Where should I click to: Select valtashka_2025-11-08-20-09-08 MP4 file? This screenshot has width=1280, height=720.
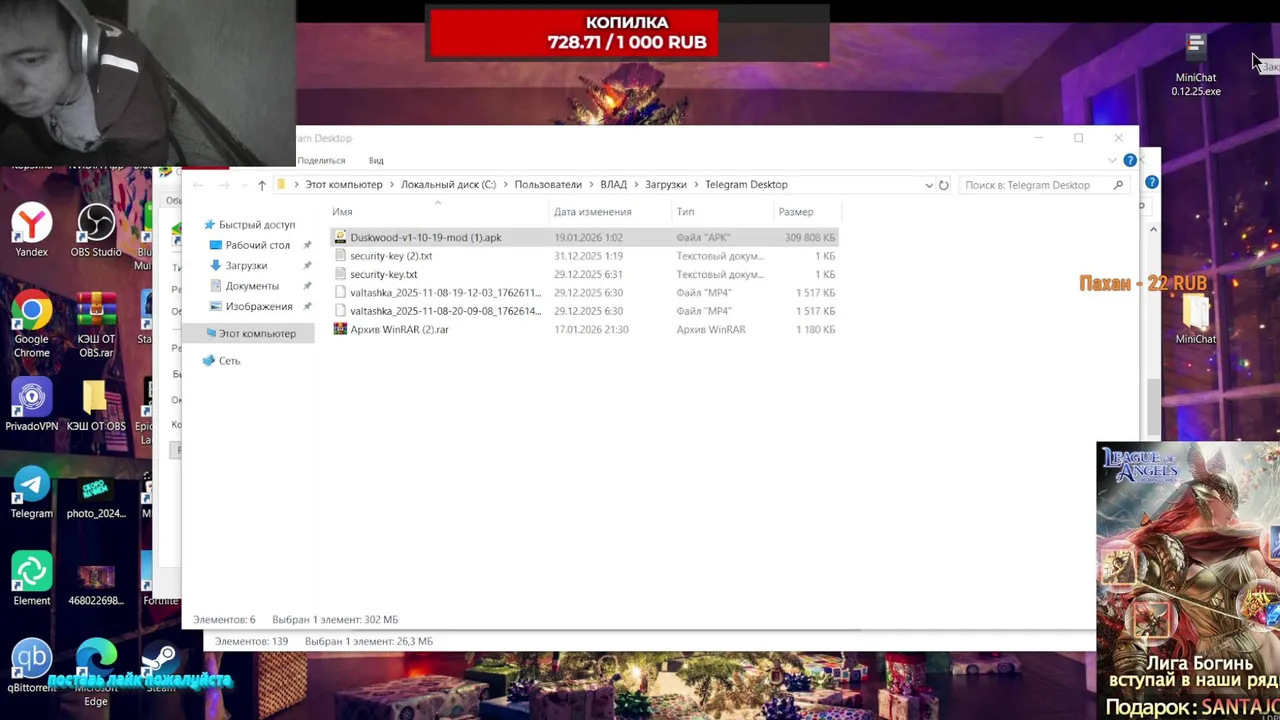pyautogui.click(x=585, y=311)
